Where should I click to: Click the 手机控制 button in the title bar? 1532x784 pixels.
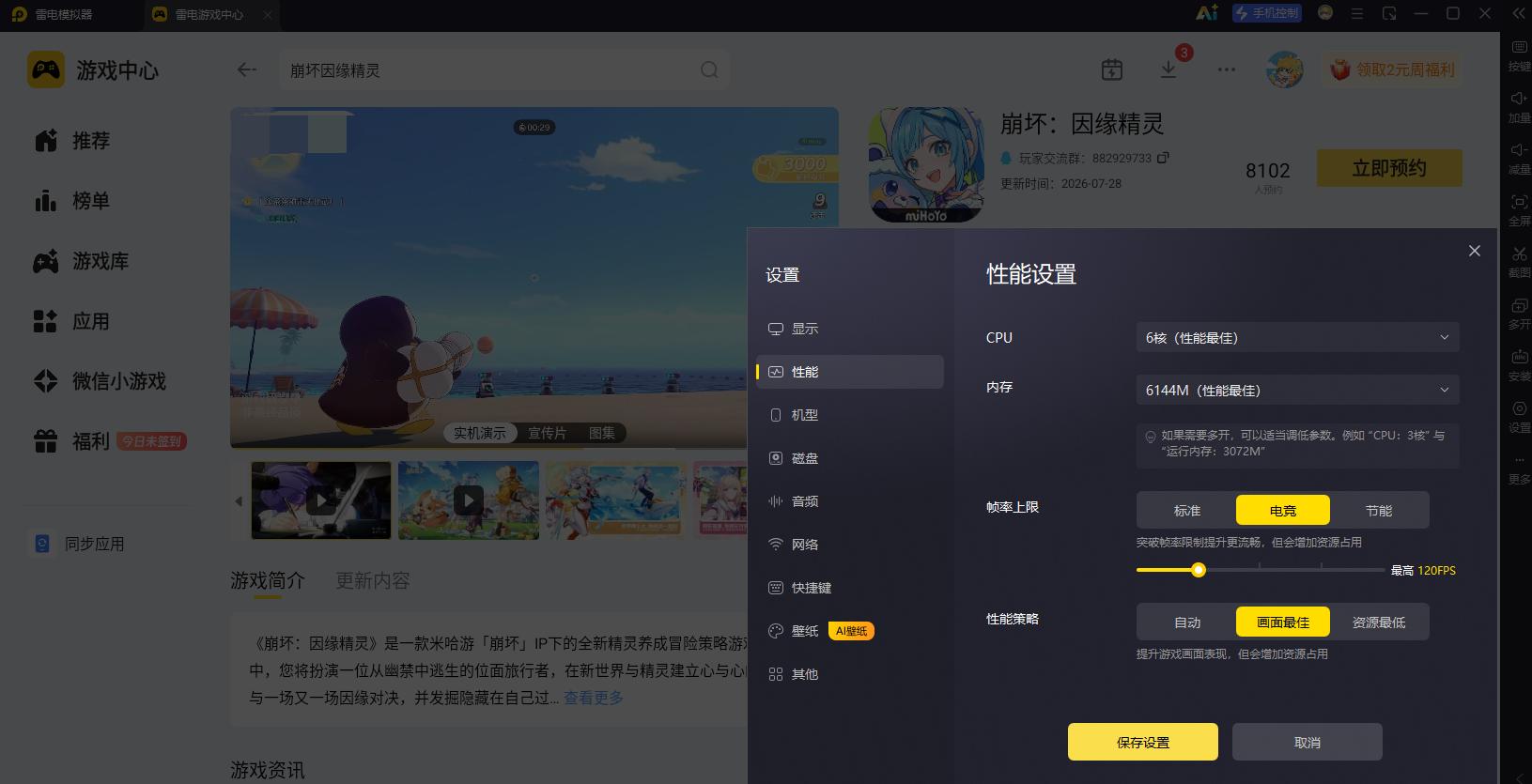click(1266, 13)
